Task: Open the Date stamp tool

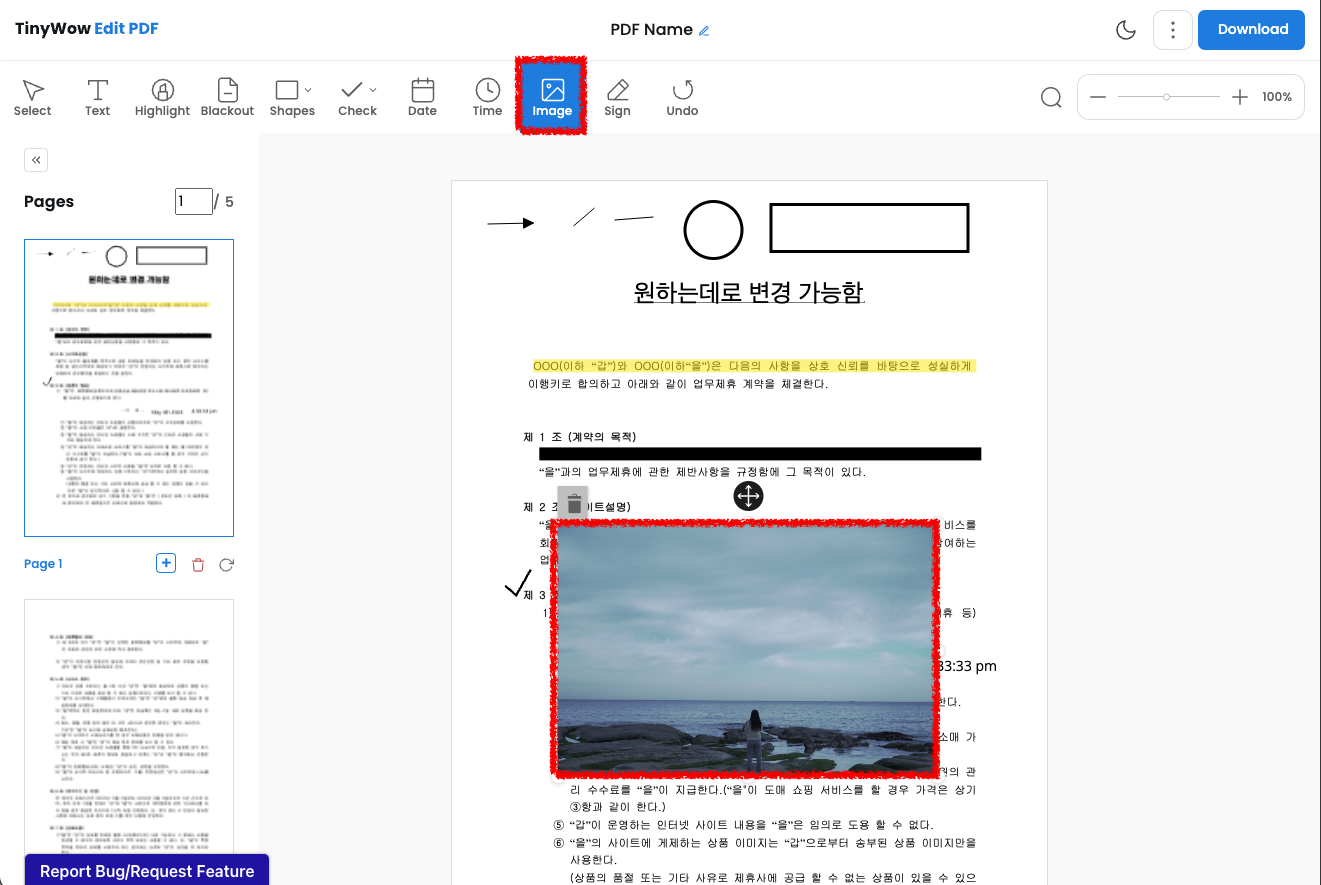Action: (422, 96)
